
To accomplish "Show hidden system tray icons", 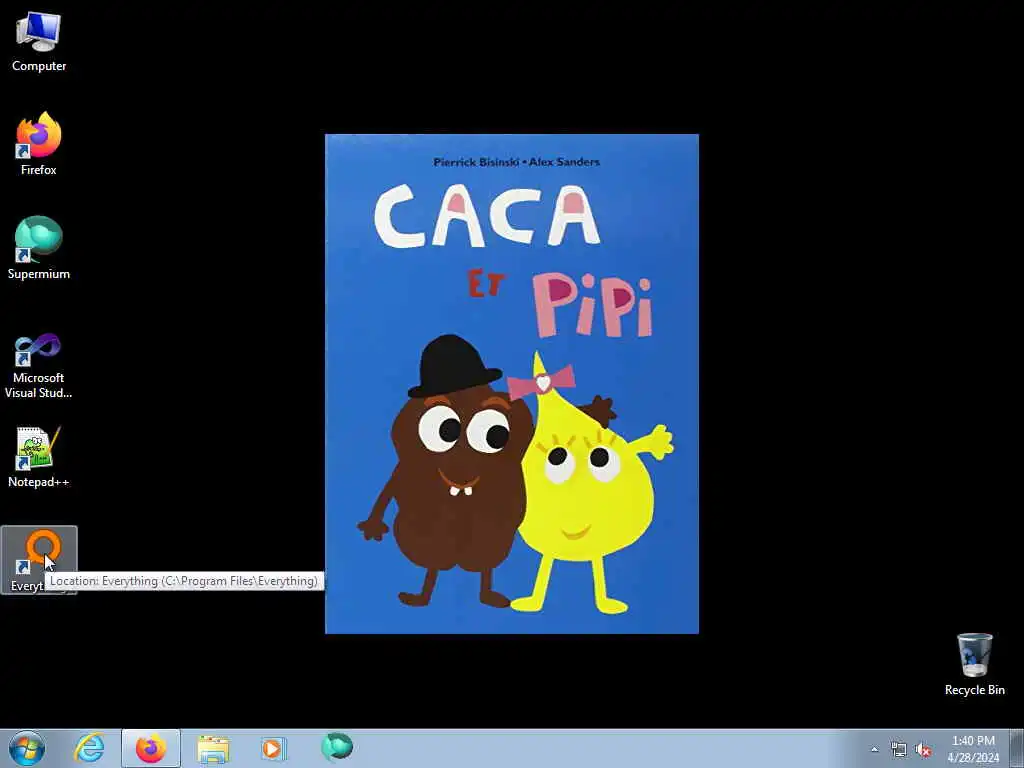I will [x=874, y=749].
